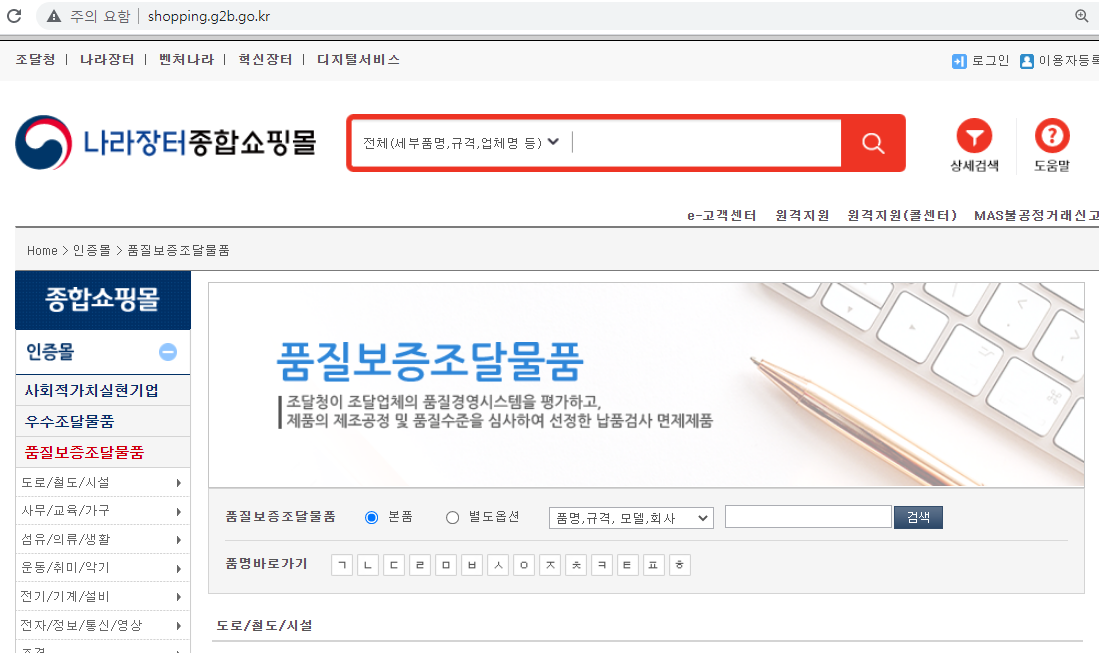Go to Home in the breadcrumb
The height and width of the screenshot is (653, 1099).
(x=42, y=250)
